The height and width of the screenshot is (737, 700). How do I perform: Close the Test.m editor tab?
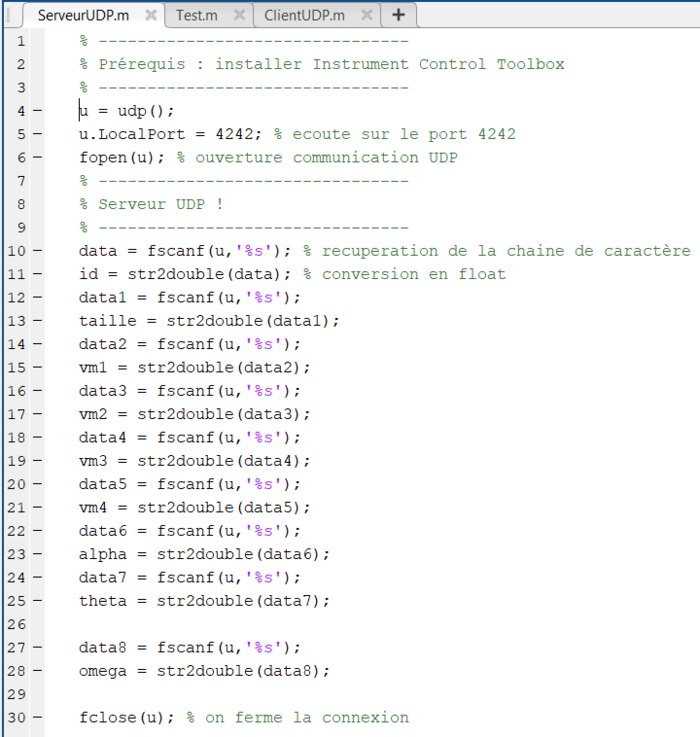click(x=238, y=15)
